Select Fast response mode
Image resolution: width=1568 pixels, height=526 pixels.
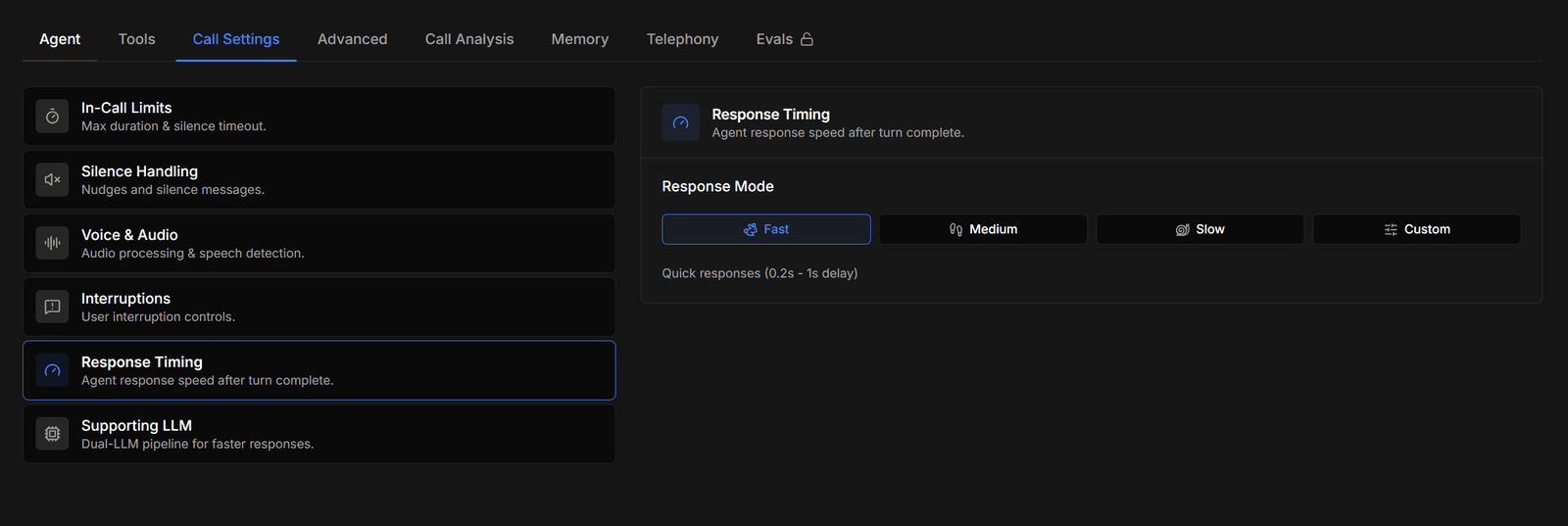(766, 229)
